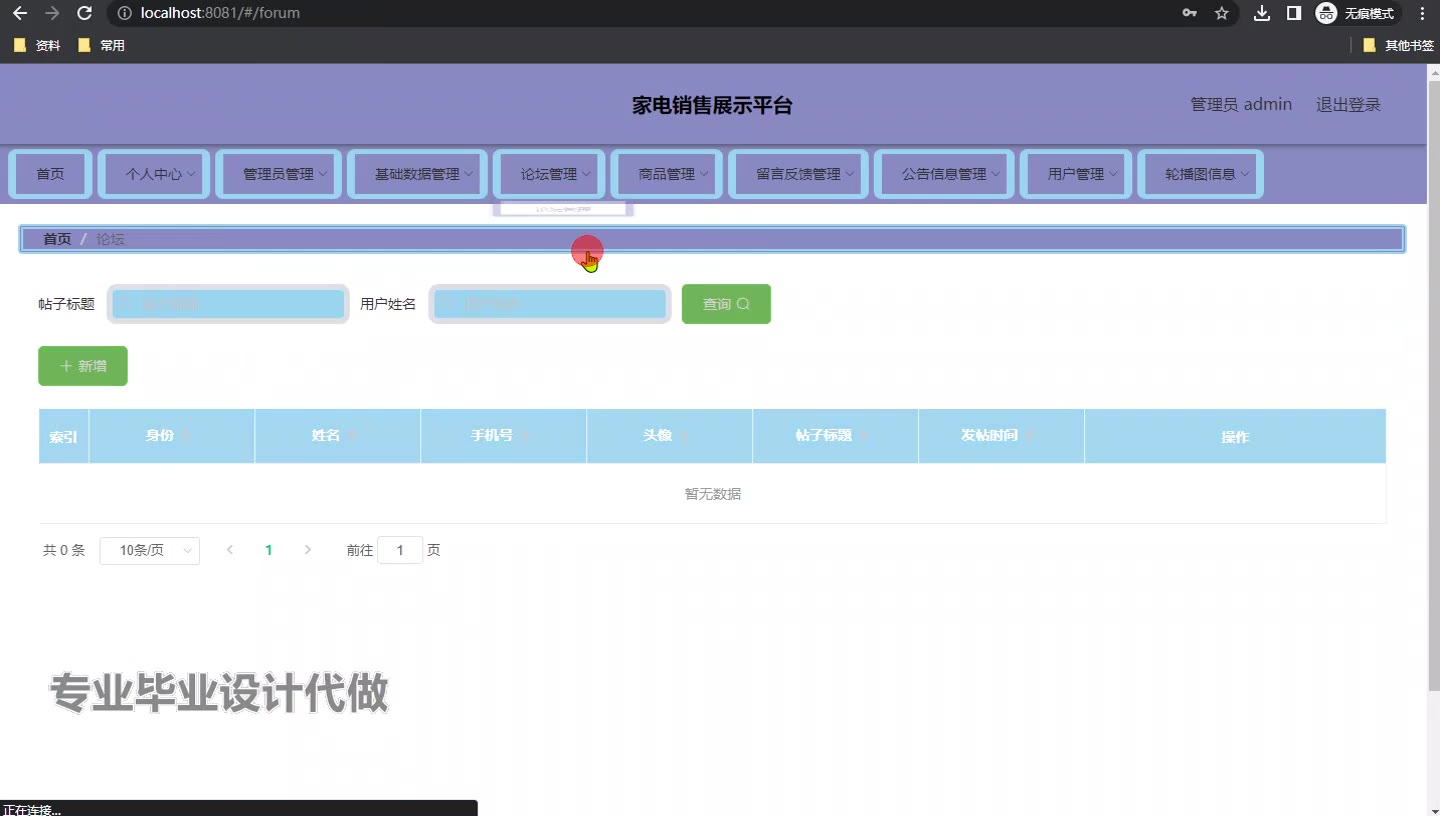Open the 常用 bookmark folder
1440x816 pixels.
[101, 45]
